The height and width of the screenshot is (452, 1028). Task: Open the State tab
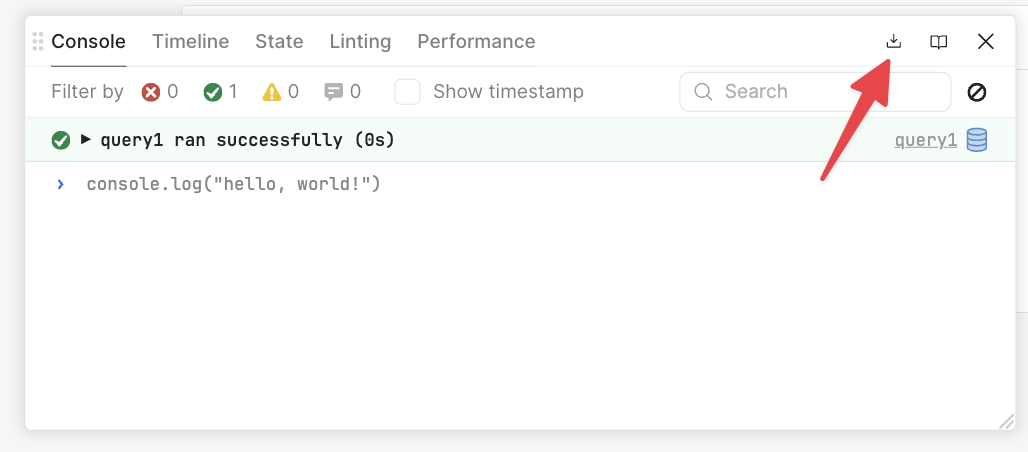(279, 41)
